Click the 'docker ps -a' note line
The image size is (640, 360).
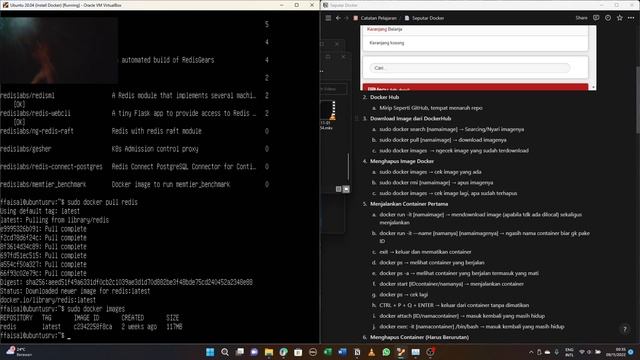pos(459,273)
